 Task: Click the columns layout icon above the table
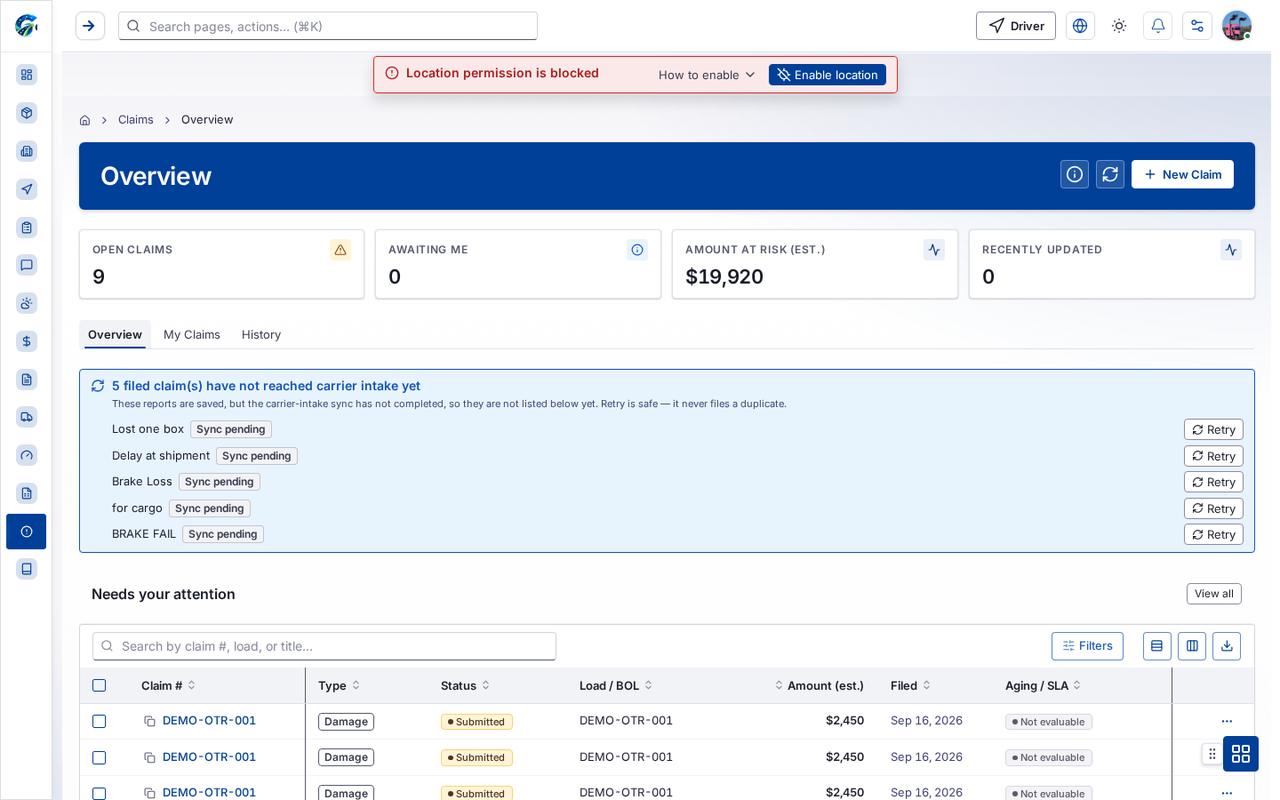1192,646
